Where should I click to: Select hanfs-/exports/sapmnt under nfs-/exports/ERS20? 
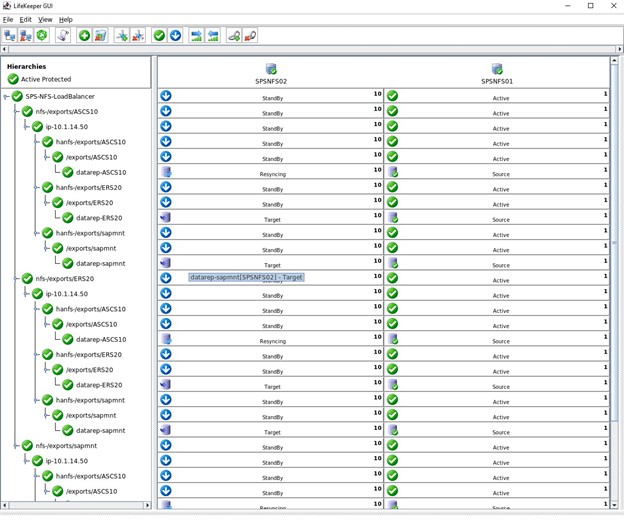click(90, 400)
